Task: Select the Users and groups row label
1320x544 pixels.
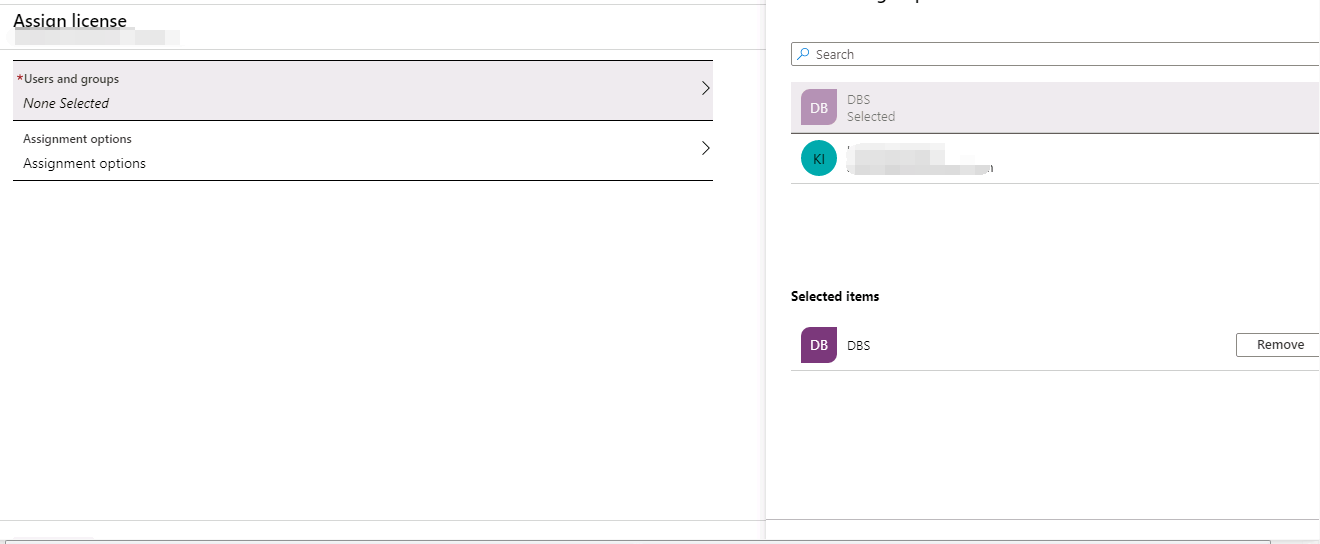Action: (71, 79)
